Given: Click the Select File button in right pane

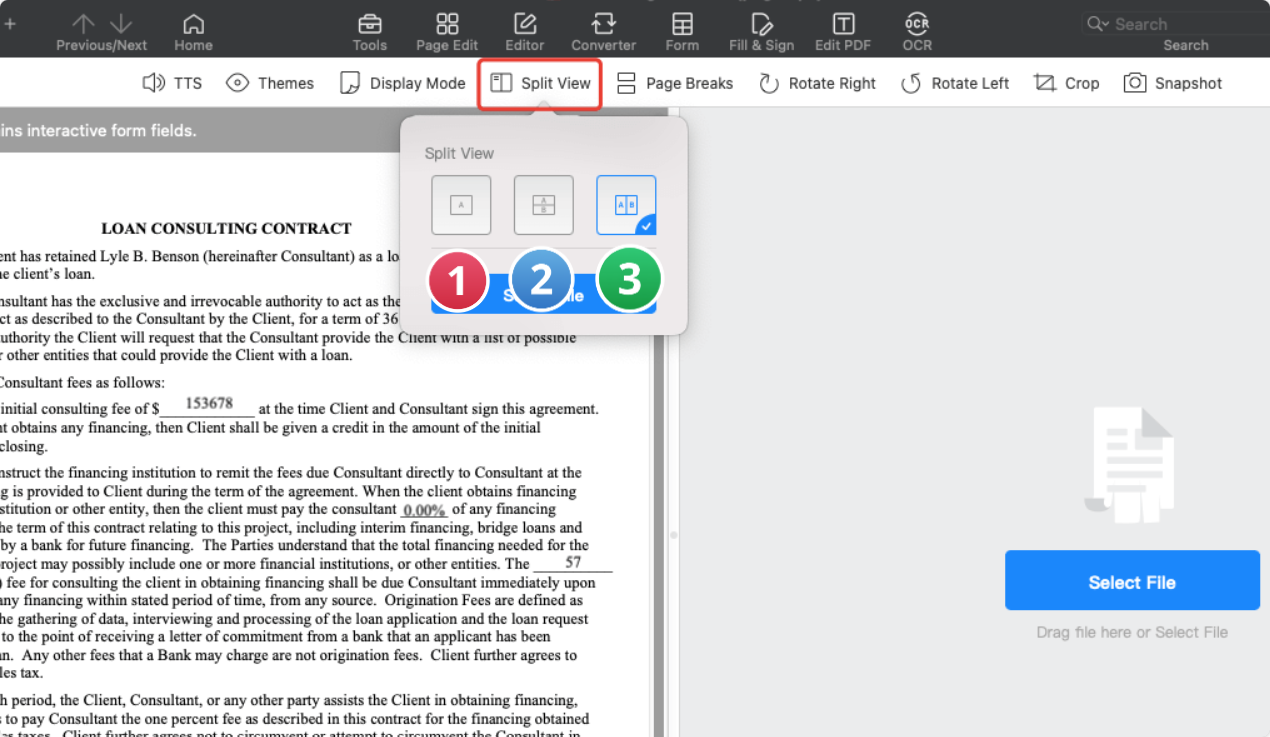Looking at the screenshot, I should point(1132,580).
